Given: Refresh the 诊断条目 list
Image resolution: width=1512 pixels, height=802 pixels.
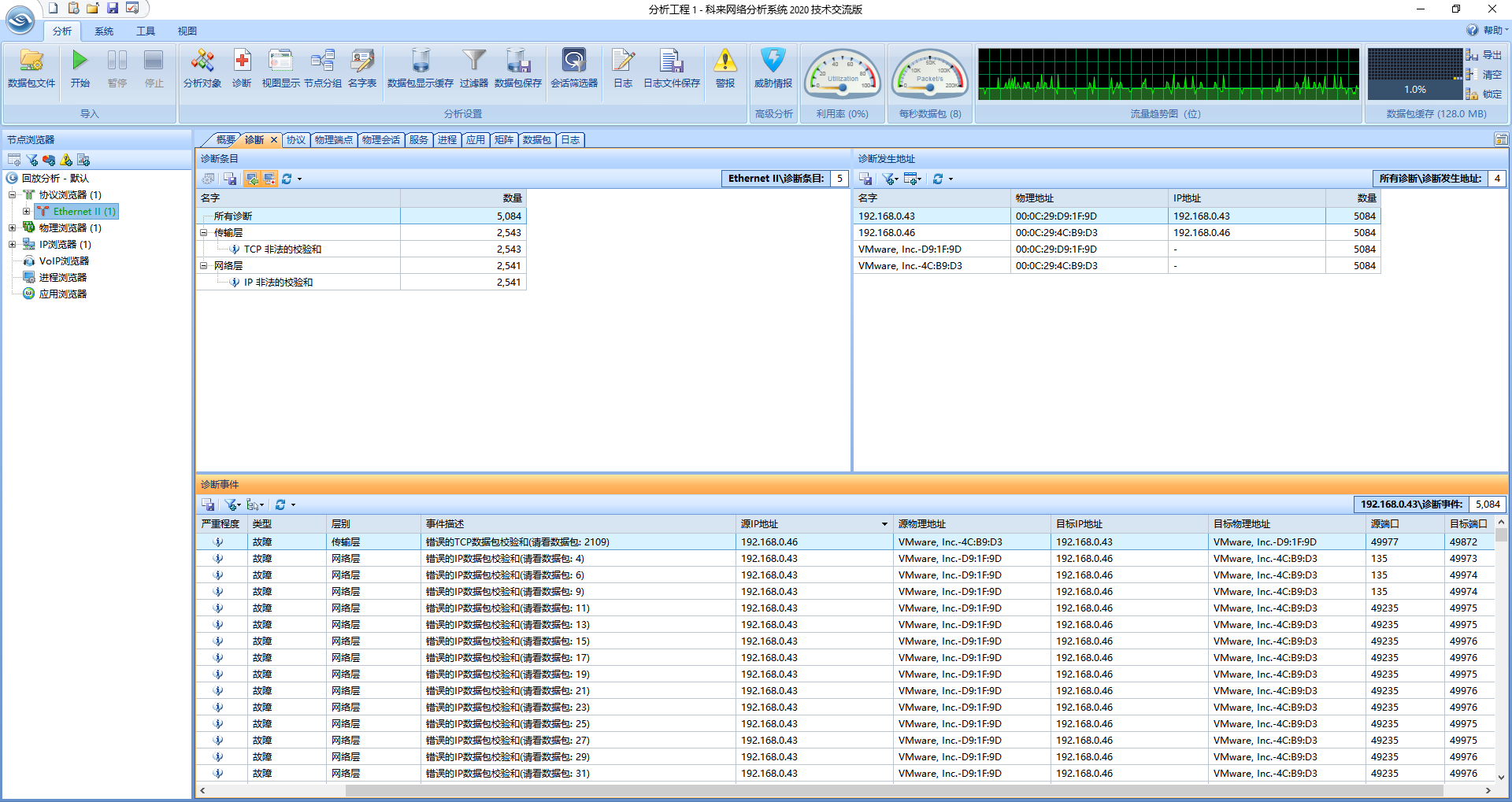Looking at the screenshot, I should click(287, 179).
